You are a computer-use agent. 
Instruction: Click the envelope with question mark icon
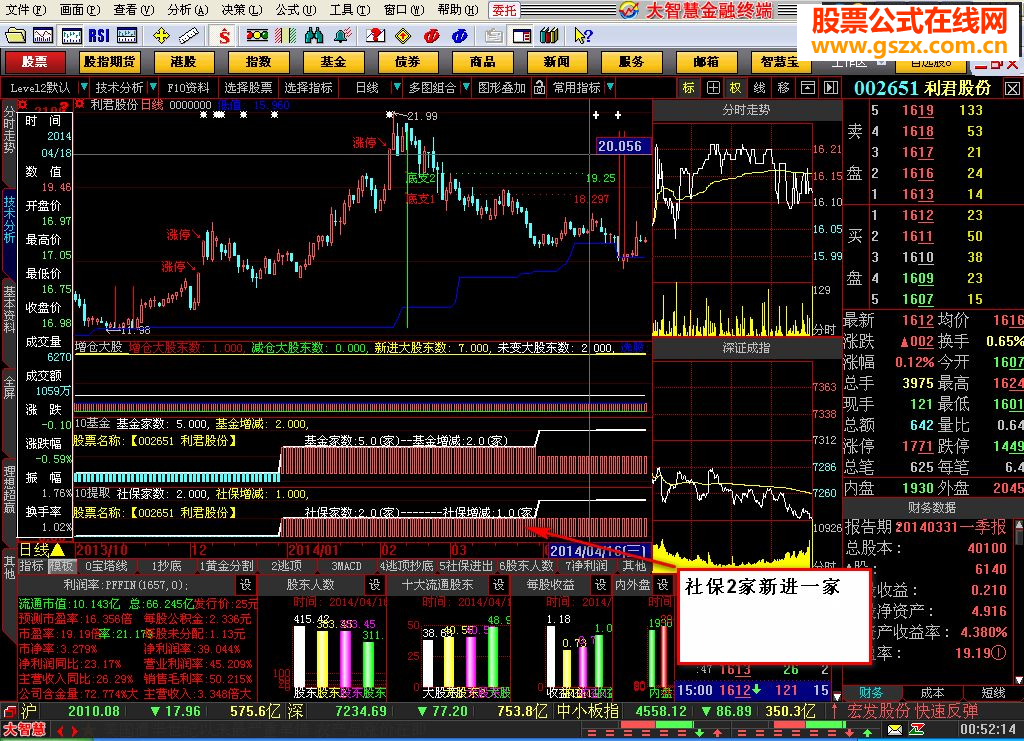coord(374,35)
